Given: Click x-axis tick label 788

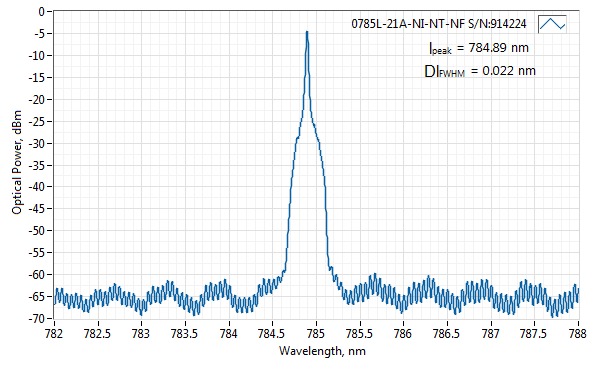Looking at the screenshot, I should pos(578,334).
